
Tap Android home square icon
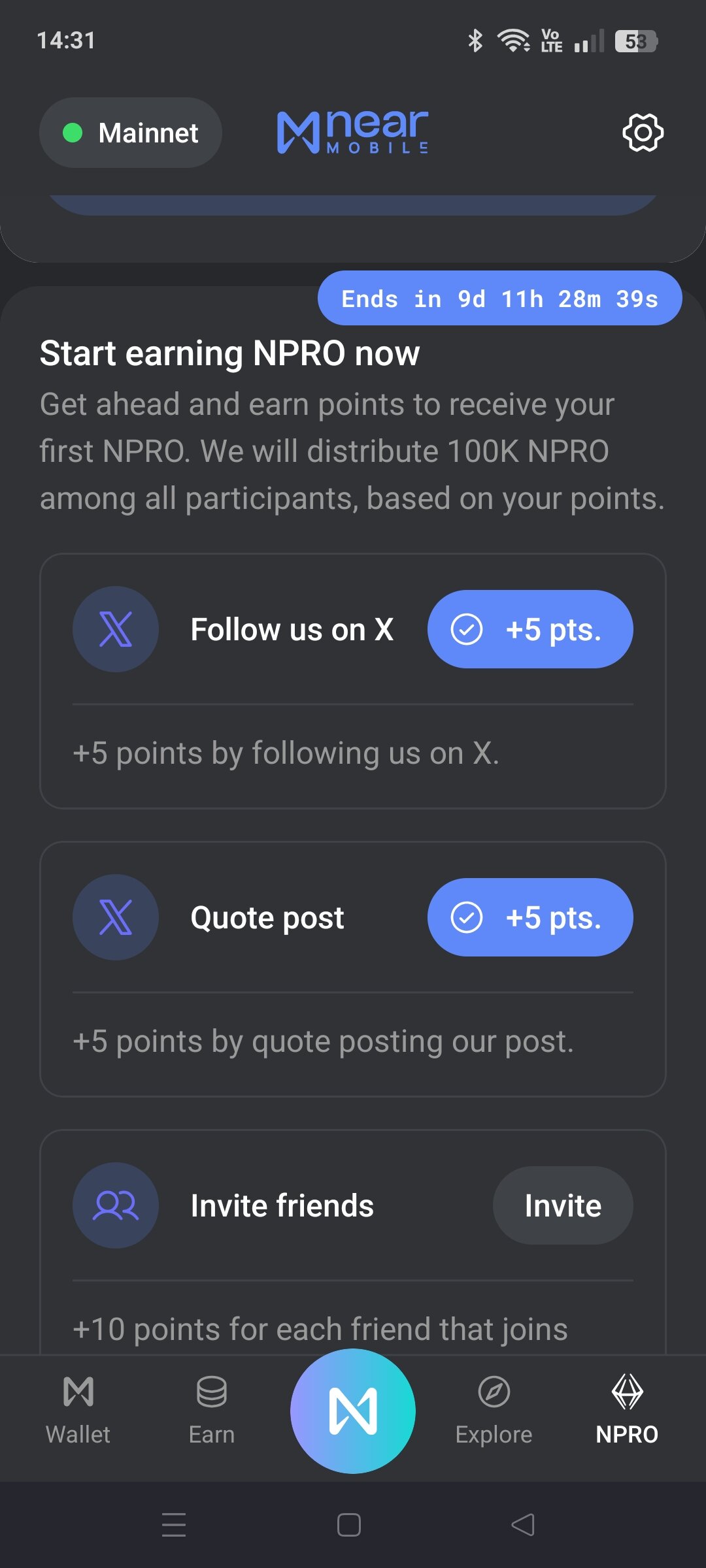349,1525
